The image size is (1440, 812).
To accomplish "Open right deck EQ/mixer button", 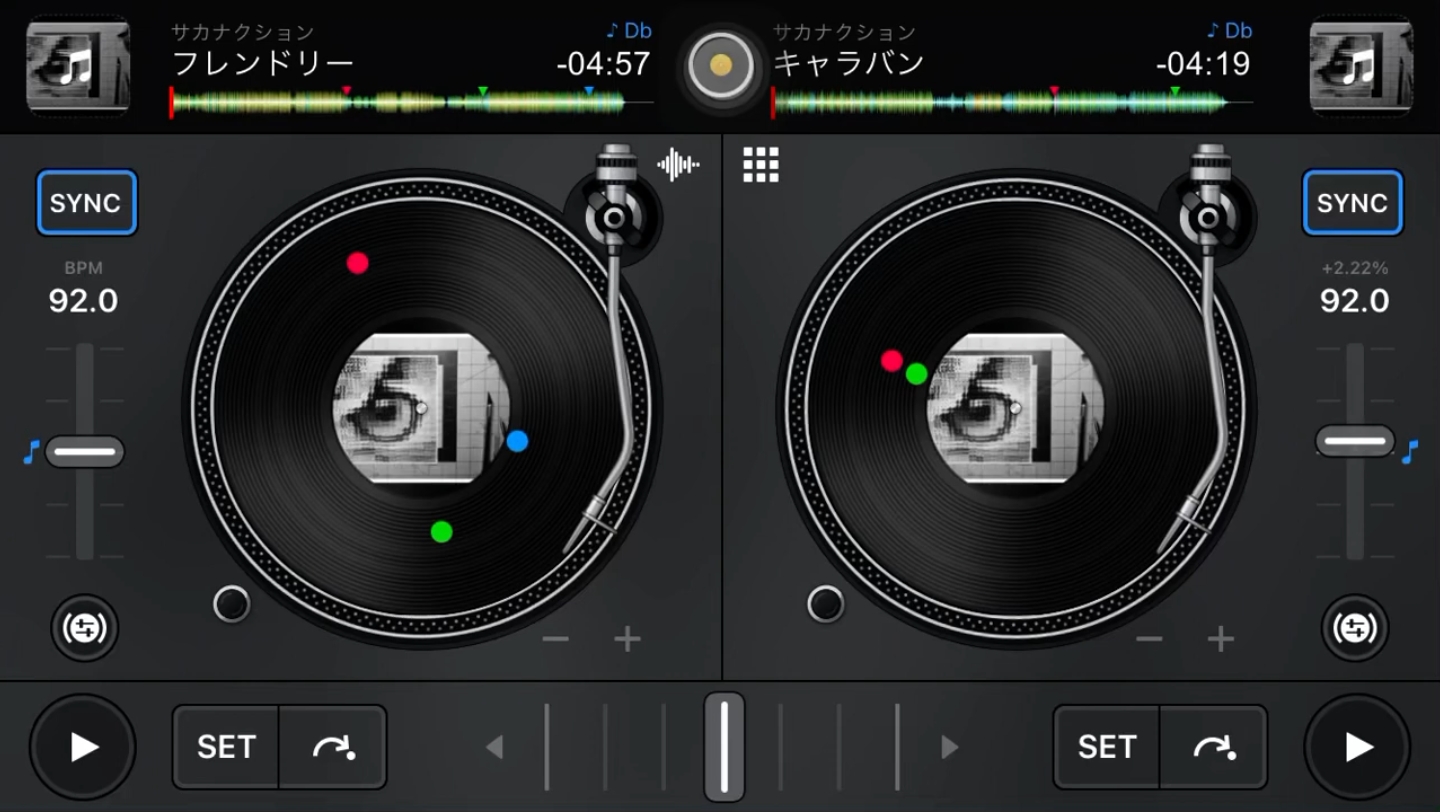I will (x=1355, y=629).
